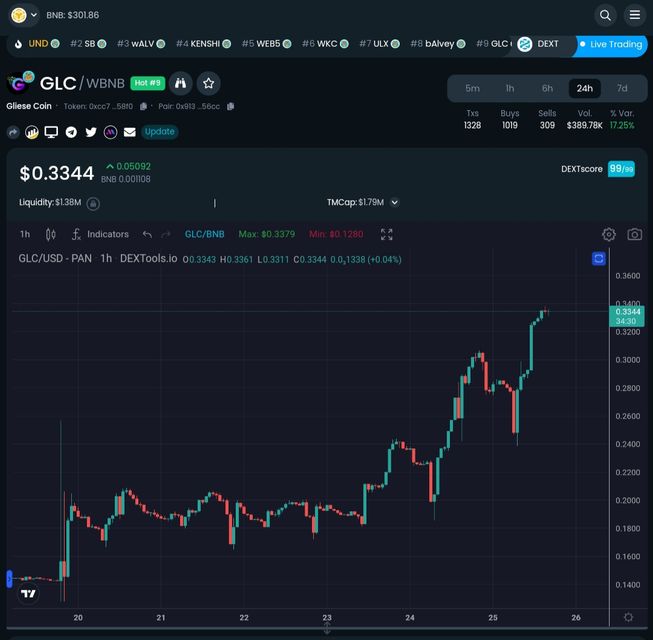Click the share arrow icon
653x640 pixels.
13,132
